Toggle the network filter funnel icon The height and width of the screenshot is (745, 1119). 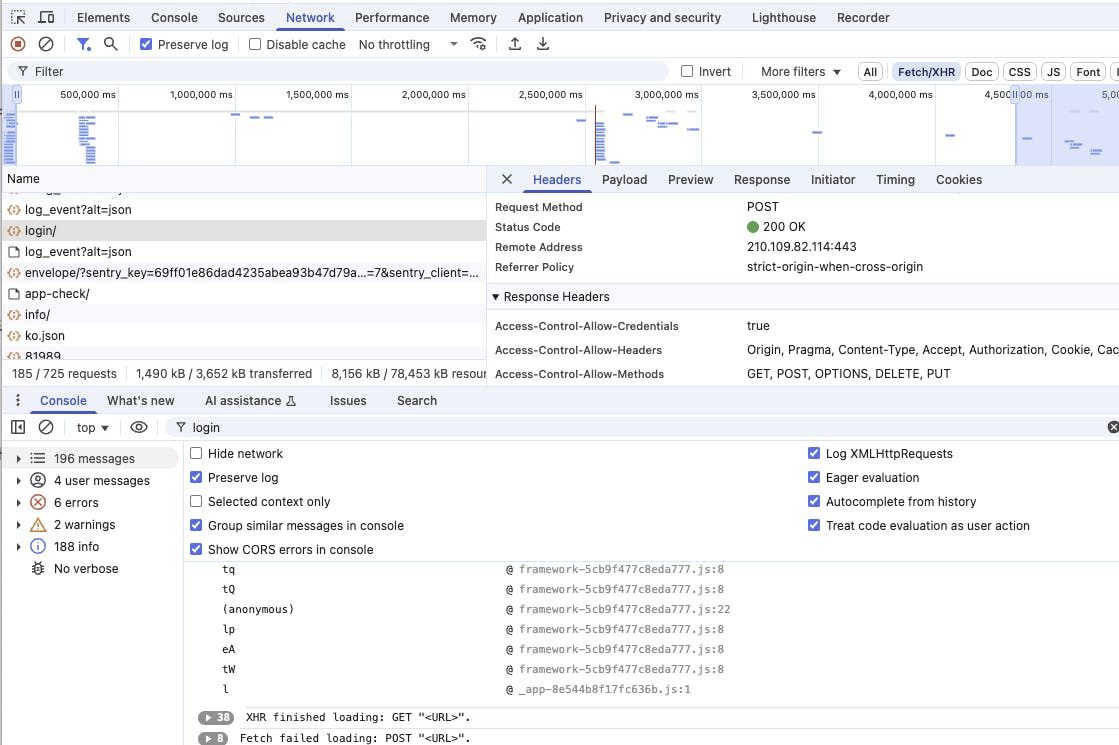click(x=83, y=44)
